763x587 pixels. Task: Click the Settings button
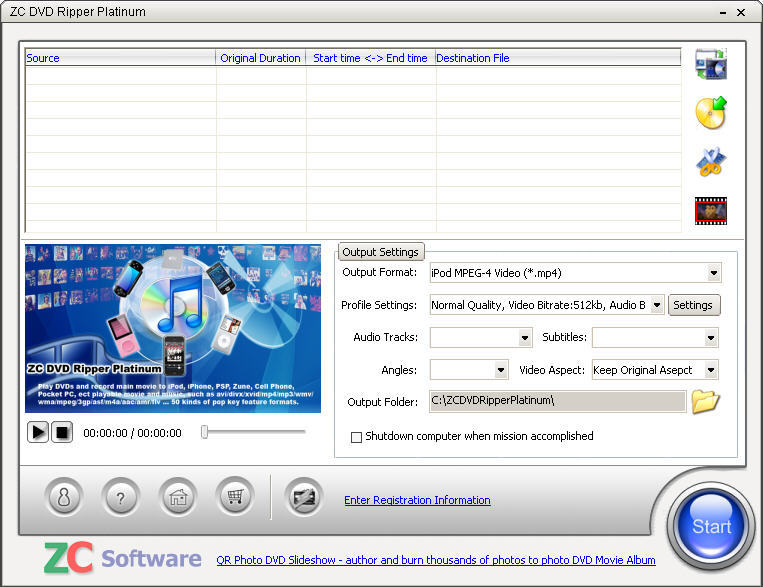[693, 305]
